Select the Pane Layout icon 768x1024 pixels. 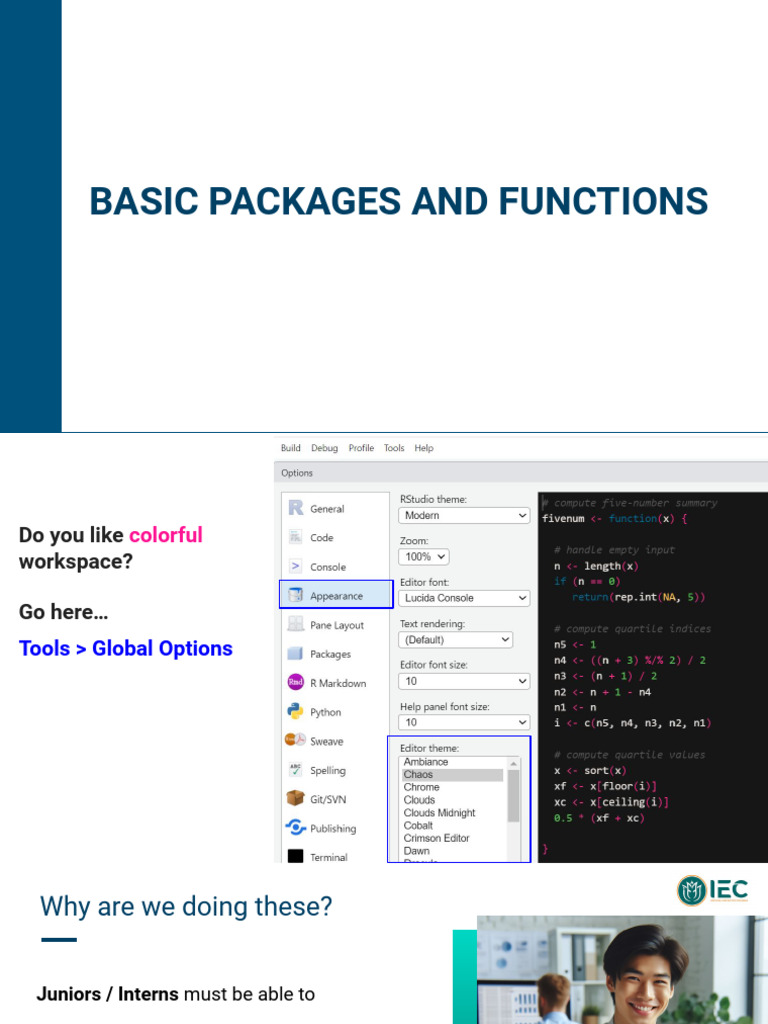click(296, 624)
